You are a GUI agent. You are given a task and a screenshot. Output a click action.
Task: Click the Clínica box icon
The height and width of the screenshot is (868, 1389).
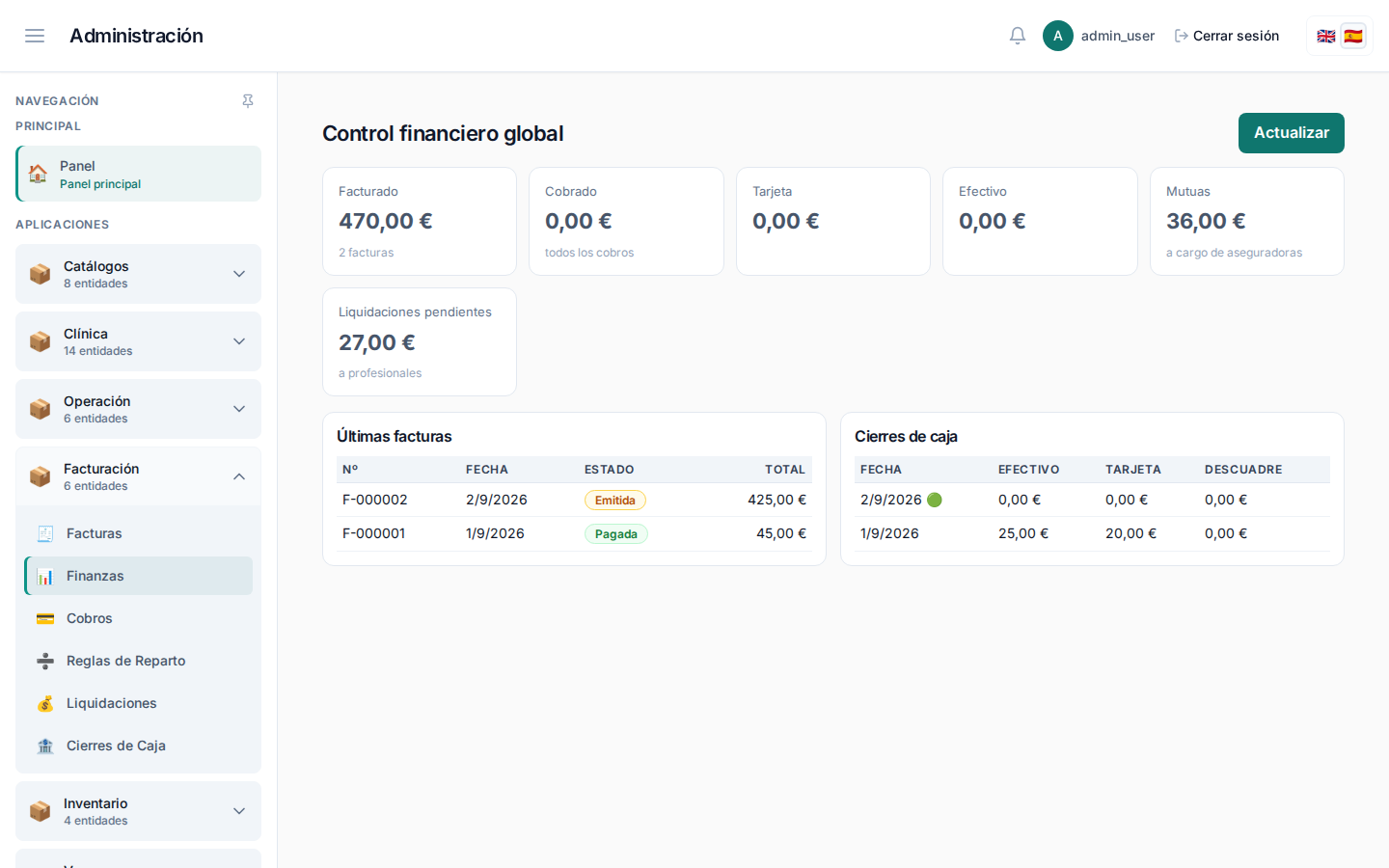[40, 341]
